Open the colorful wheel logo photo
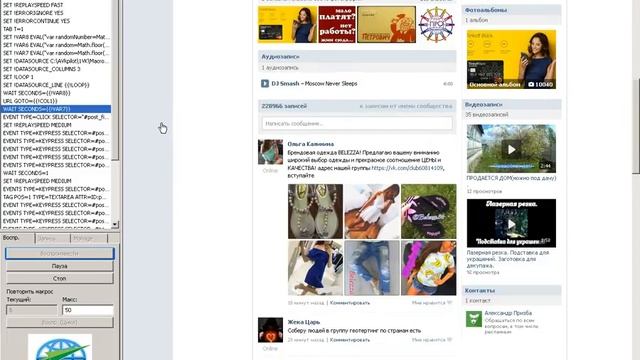 (x=436, y=24)
